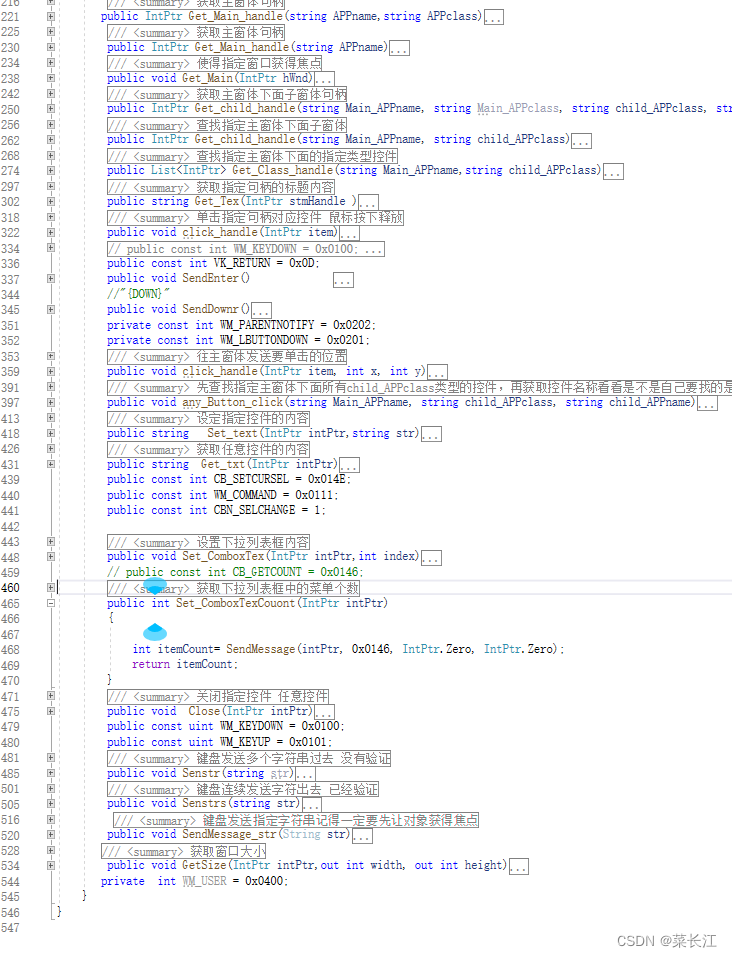The width and height of the screenshot is (732, 957).
Task: Expand the fold marker at line 397
Action: click(x=51, y=402)
